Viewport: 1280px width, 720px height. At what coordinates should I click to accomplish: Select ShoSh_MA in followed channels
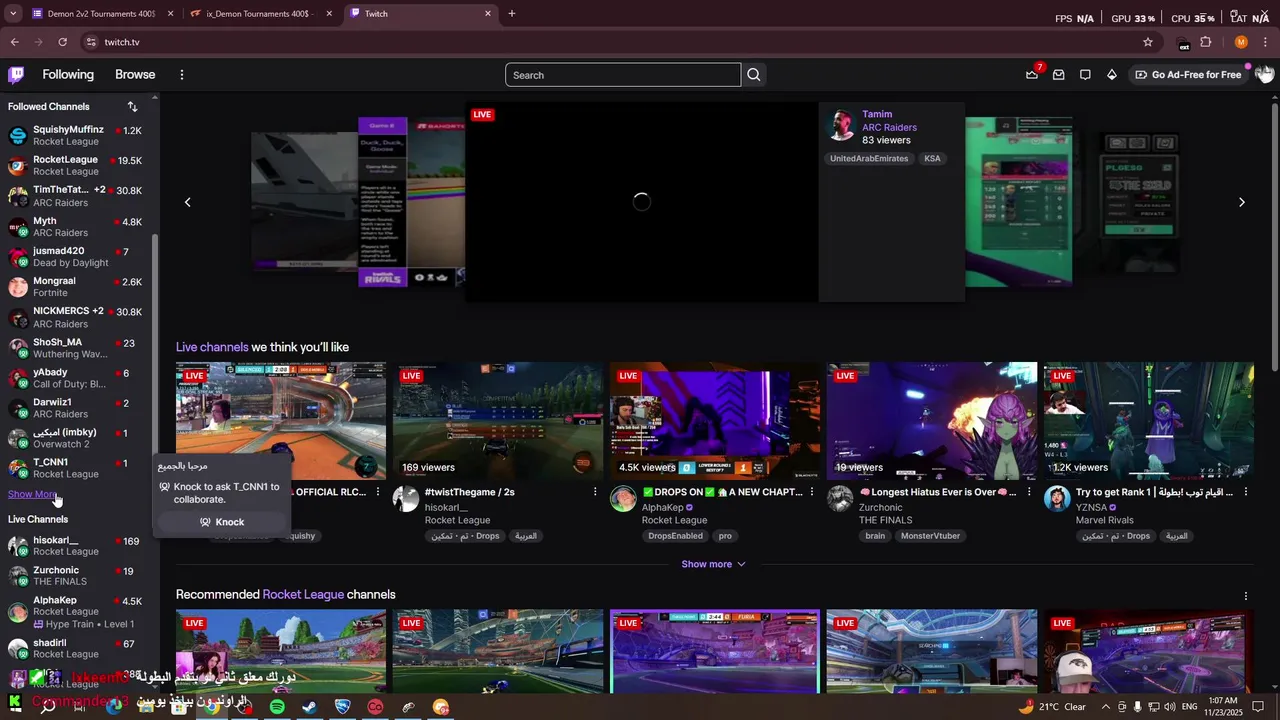78,348
